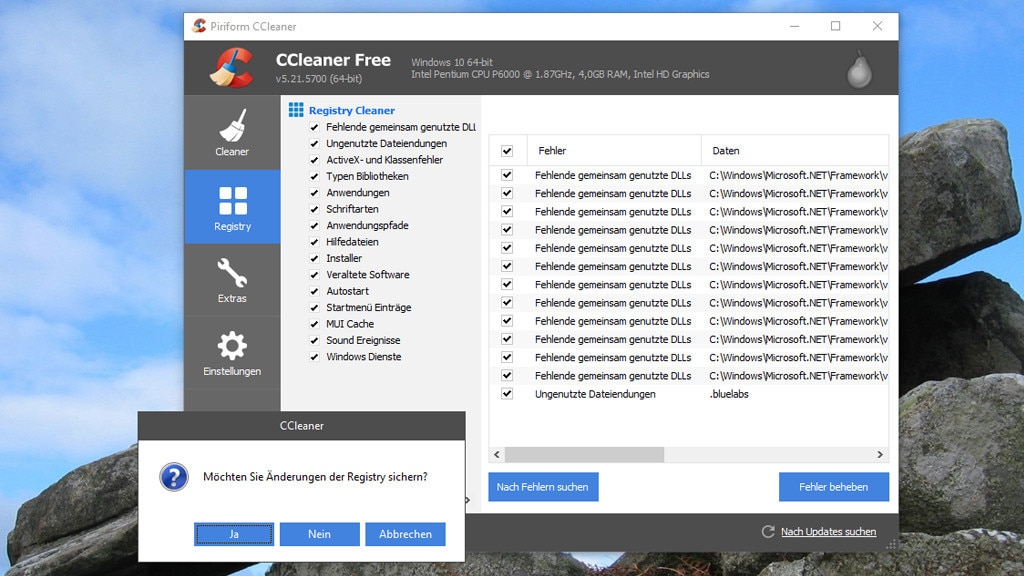Click Fehler beheben button
Image resolution: width=1024 pixels, height=576 pixels.
[x=833, y=487]
